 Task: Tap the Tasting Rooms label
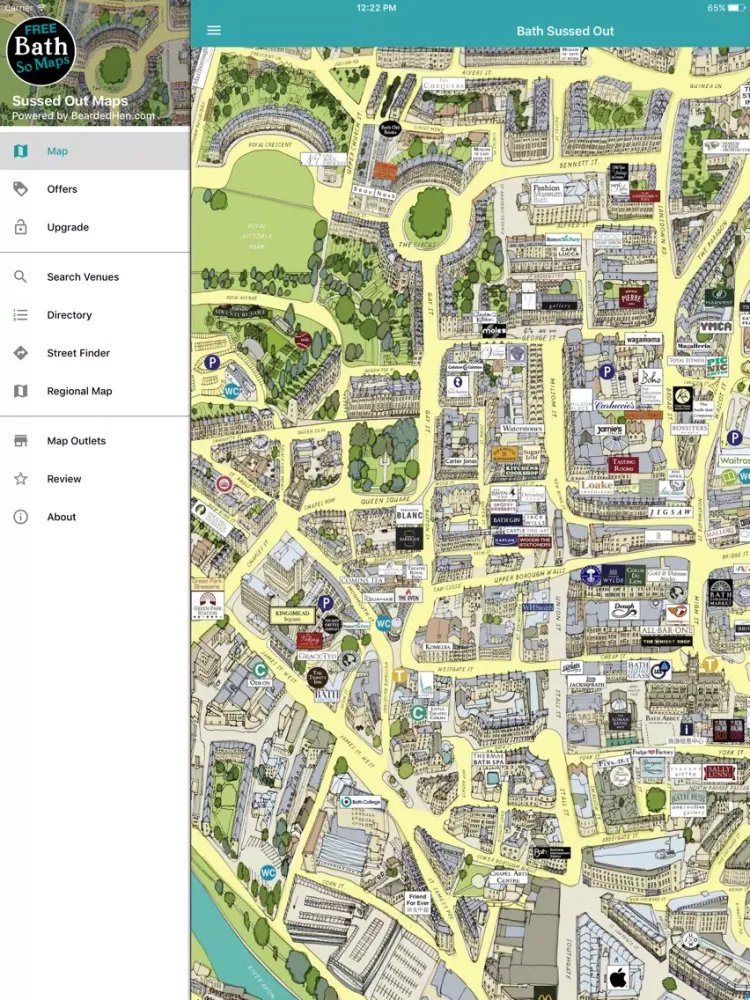(623, 465)
